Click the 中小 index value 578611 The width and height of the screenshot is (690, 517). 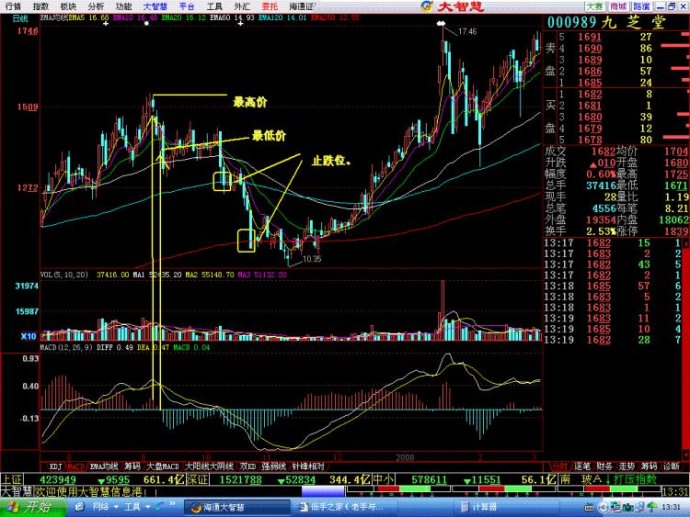429,480
